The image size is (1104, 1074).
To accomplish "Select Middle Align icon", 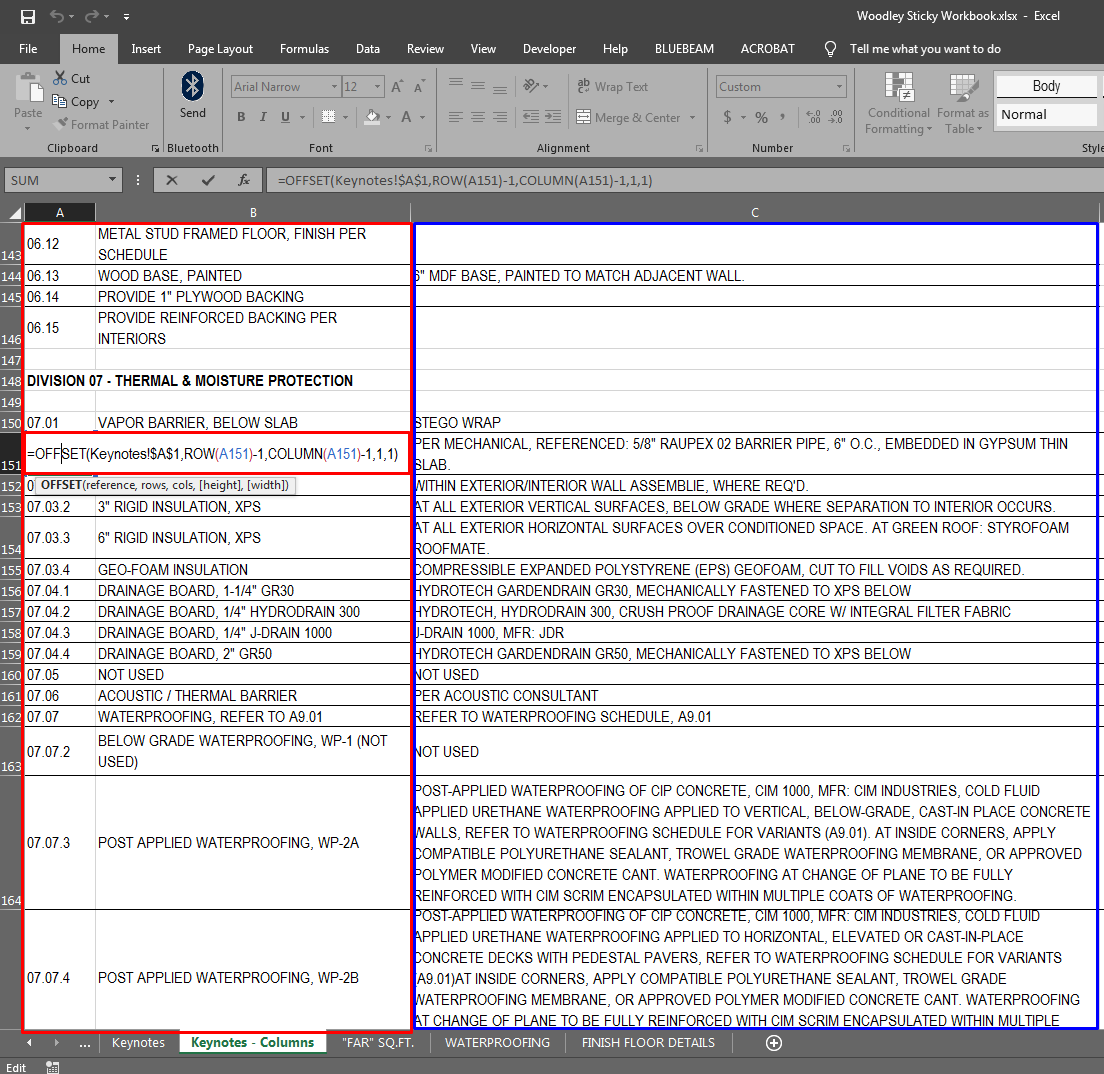I will tap(478, 85).
